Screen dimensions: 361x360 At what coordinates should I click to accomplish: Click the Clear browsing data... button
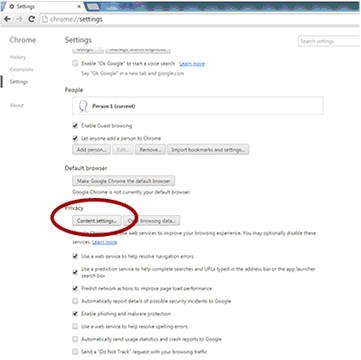(152, 221)
